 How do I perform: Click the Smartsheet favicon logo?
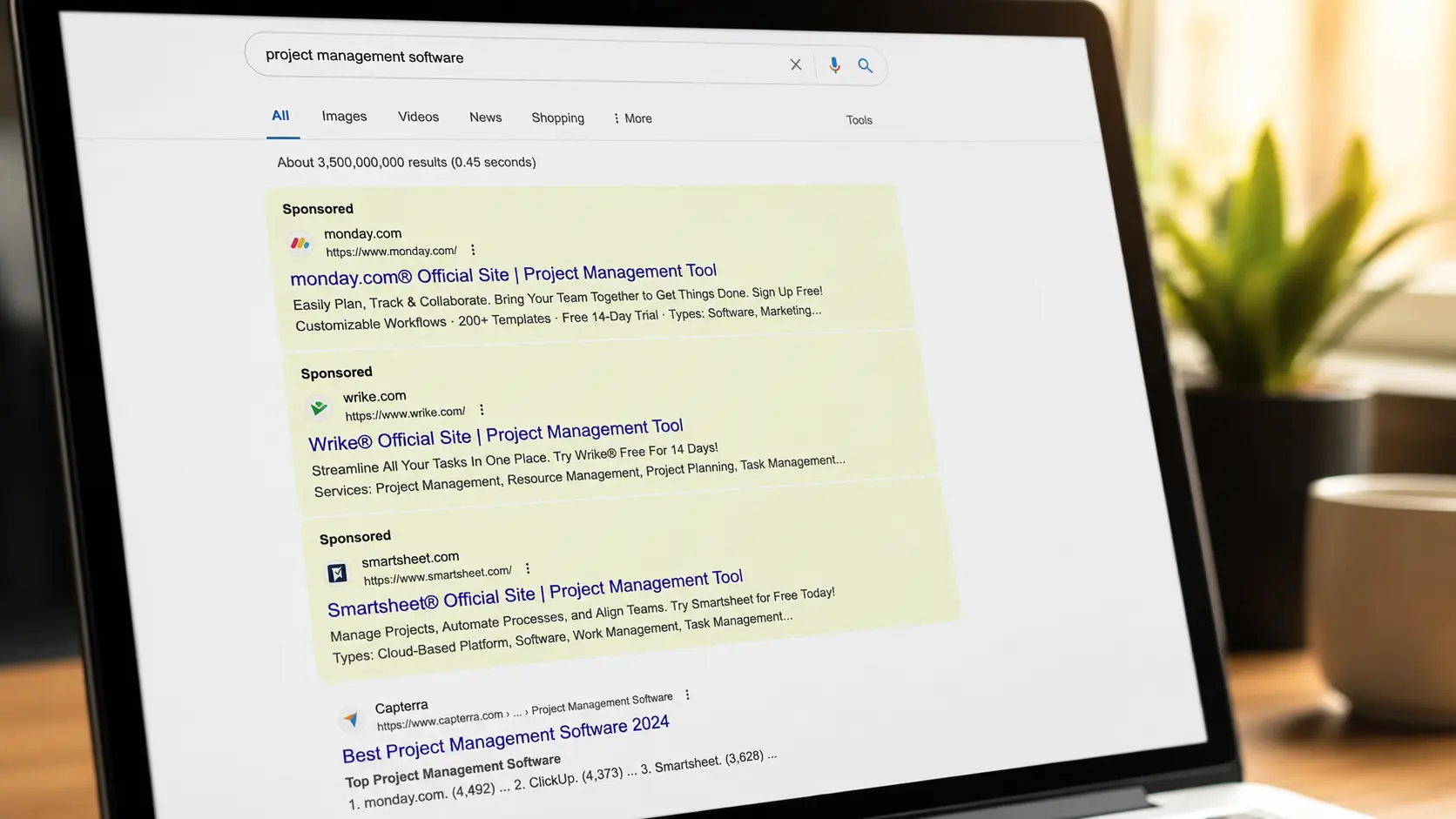[337, 573]
